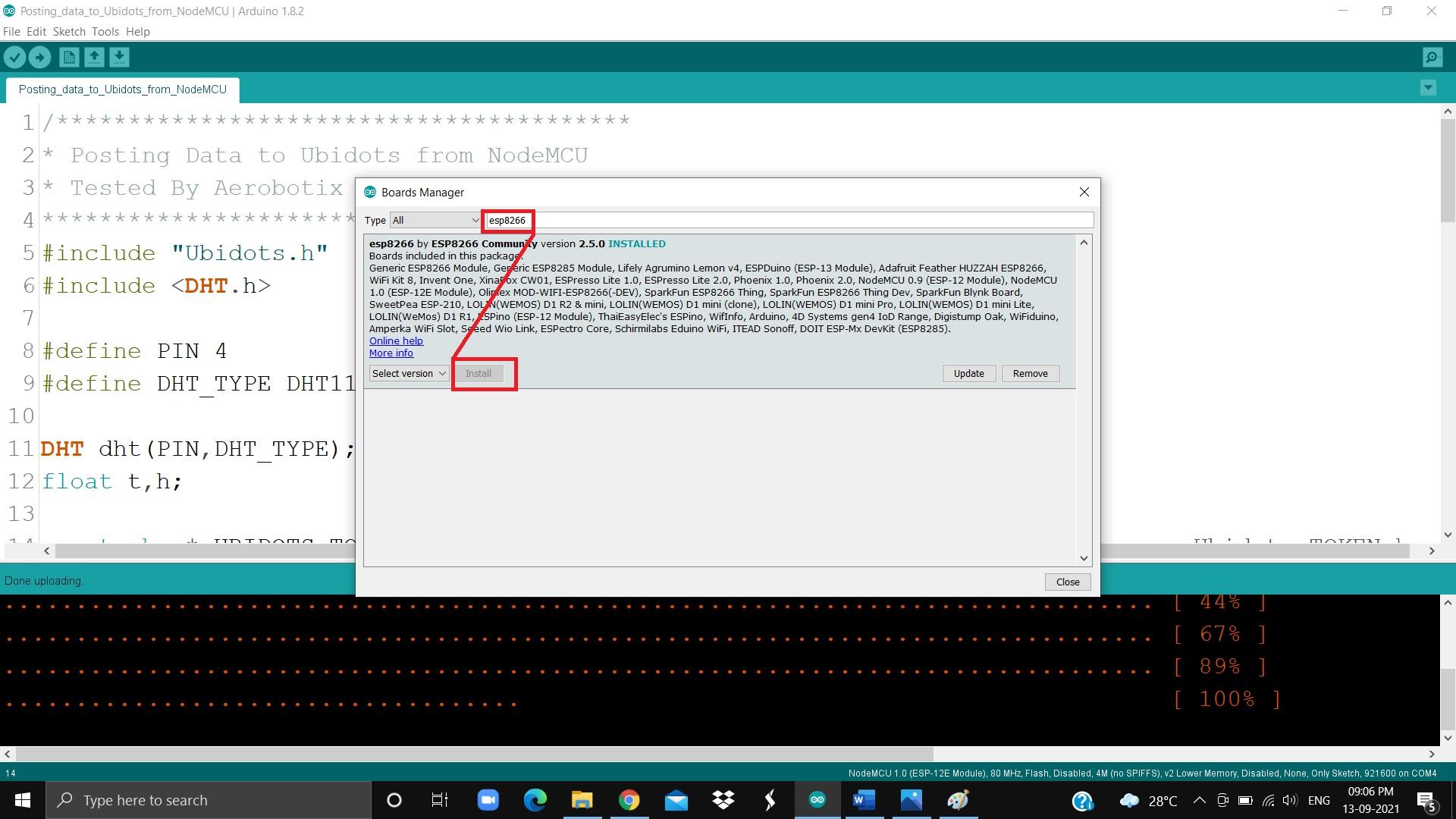Viewport: 1456px width, 819px height.
Task: Save the sketch with the Save icon
Action: 119,57
